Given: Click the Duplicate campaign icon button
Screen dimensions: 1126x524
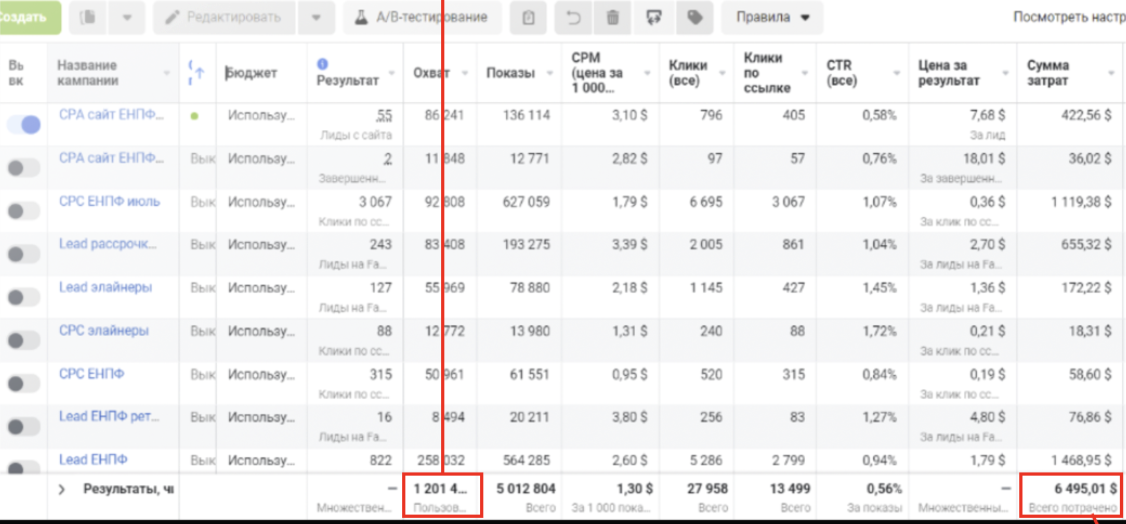Looking at the screenshot, I should [x=89, y=17].
